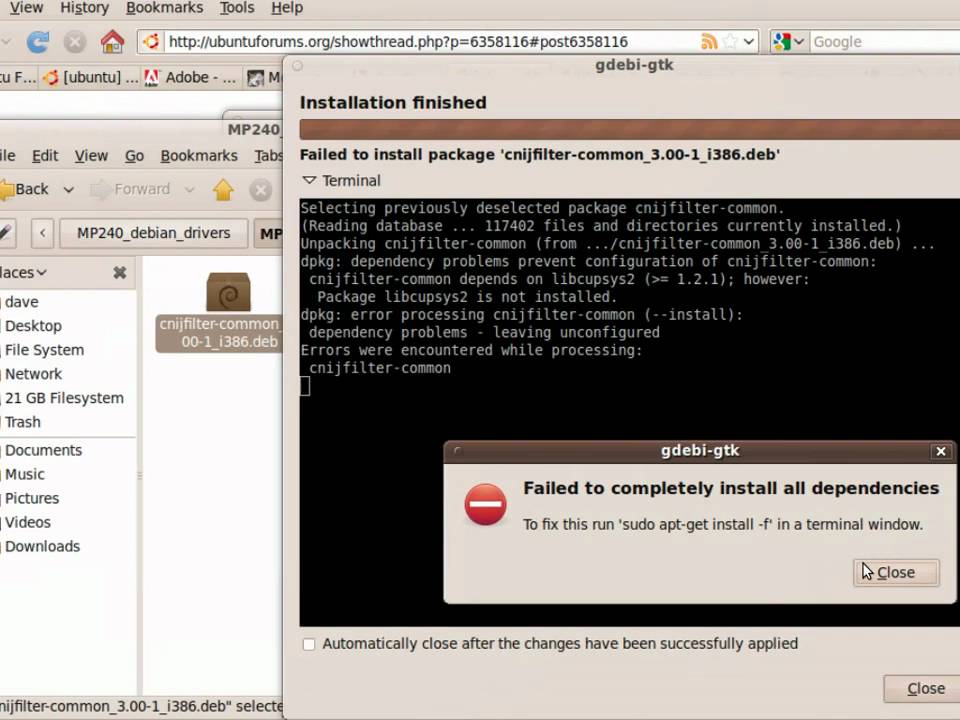Click the file manager Back button
This screenshot has width=960, height=720.
[24, 189]
